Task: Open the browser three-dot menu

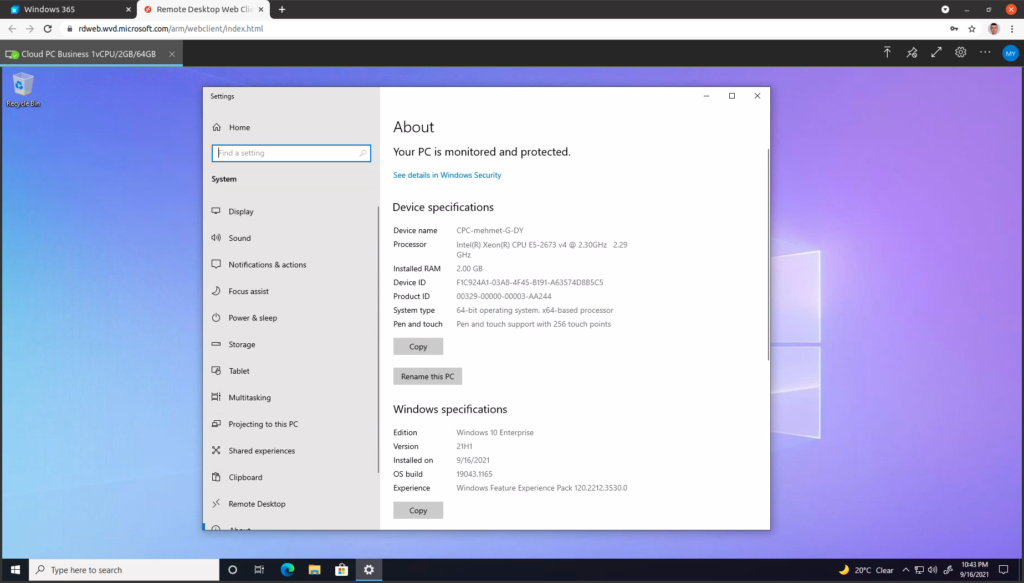Action: pos(1012,29)
